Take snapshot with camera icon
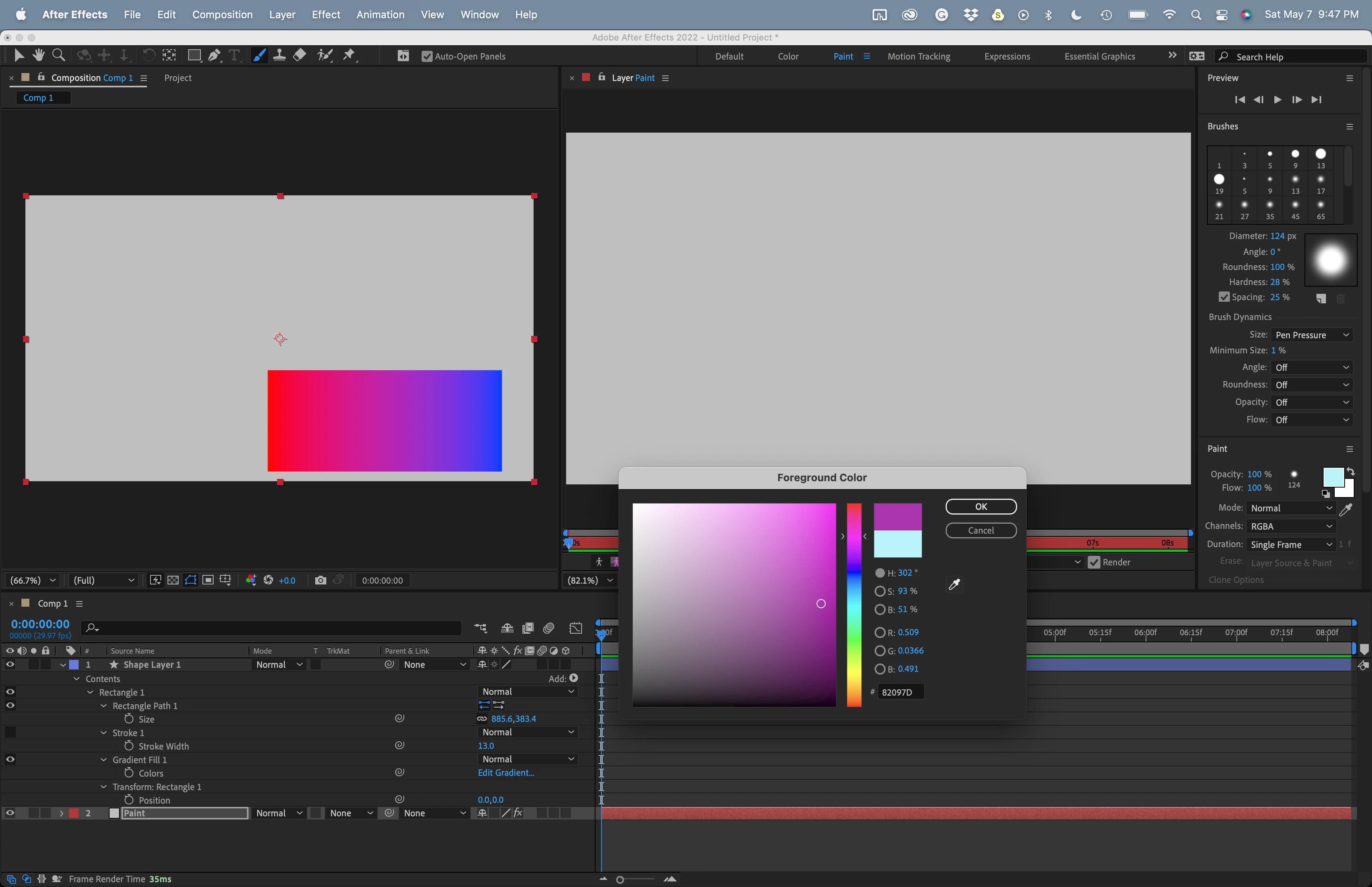This screenshot has width=1372, height=887. pyautogui.click(x=321, y=580)
